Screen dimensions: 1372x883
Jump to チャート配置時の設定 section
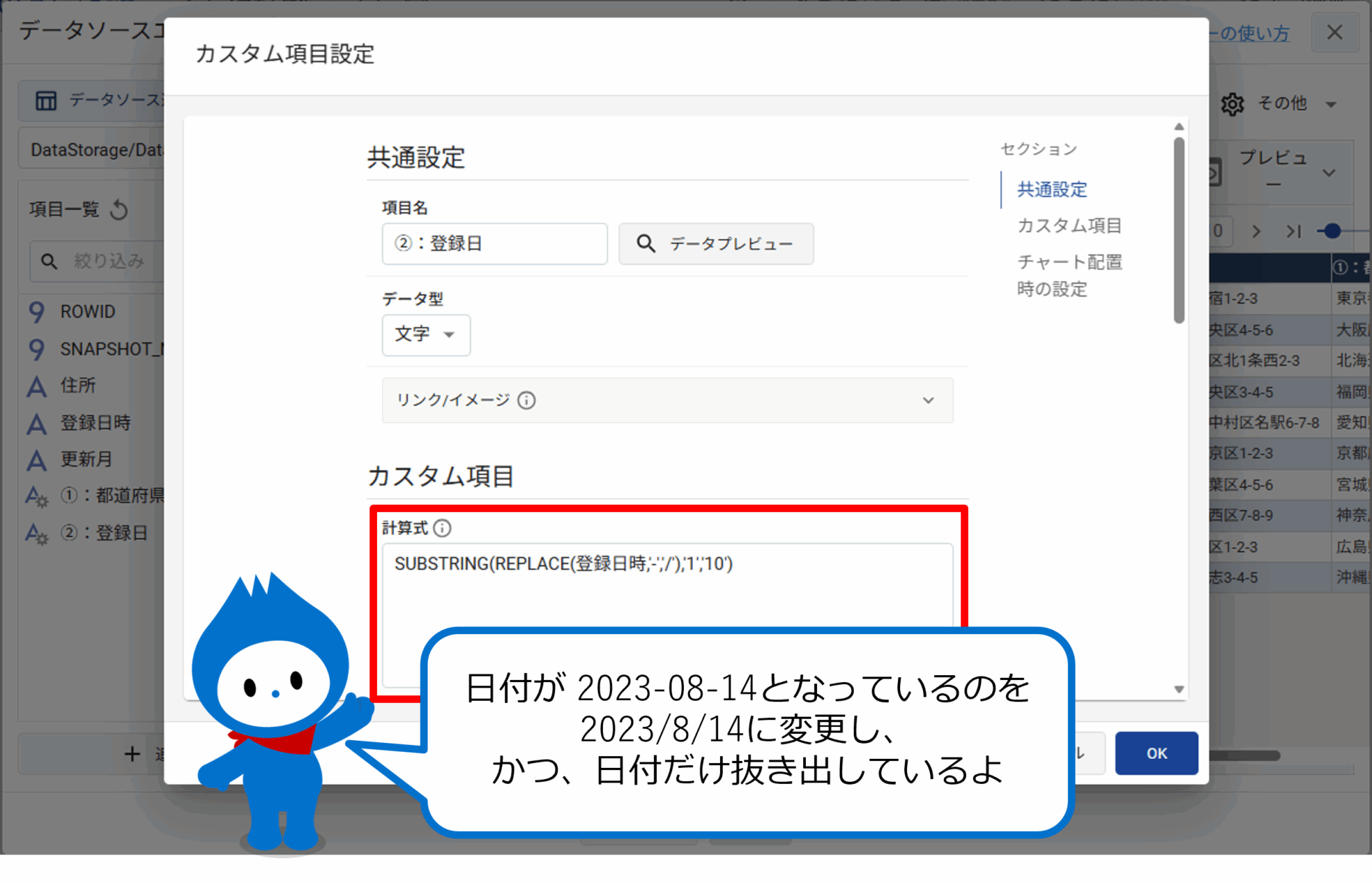coord(1068,275)
